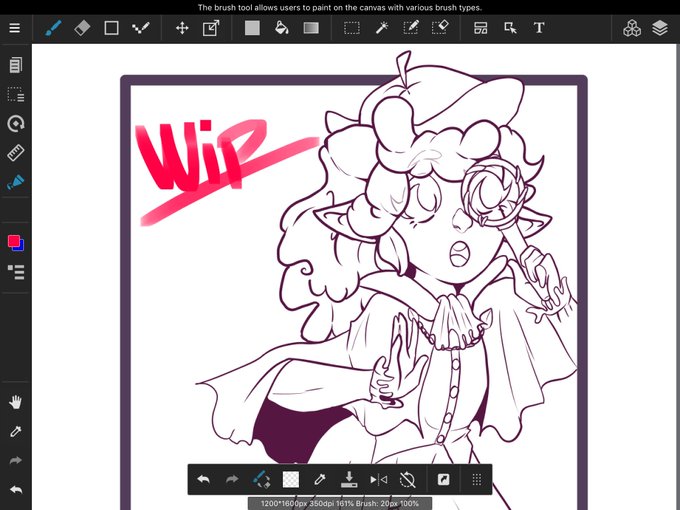
Task: Select the Gradient tool
Action: click(311, 28)
